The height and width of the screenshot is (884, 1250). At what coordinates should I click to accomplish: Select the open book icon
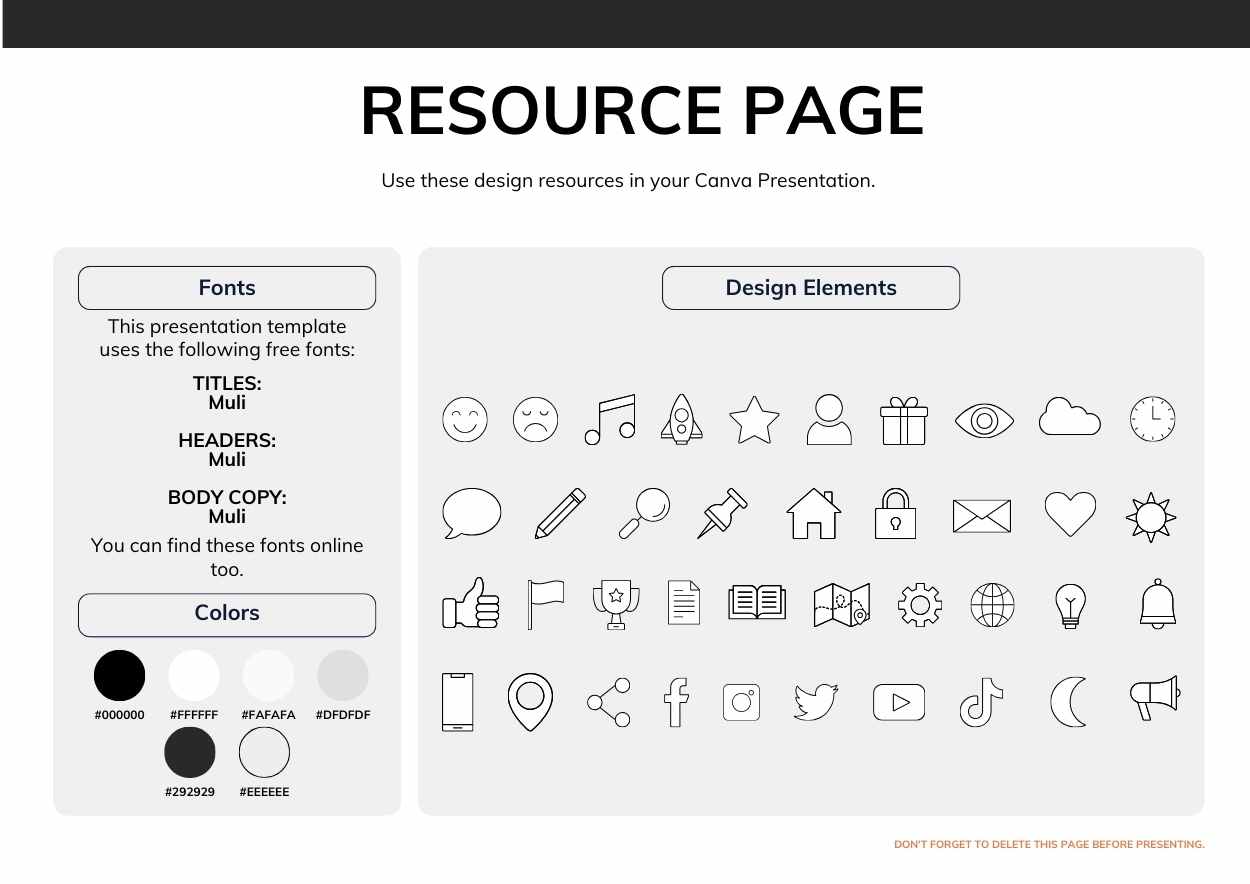click(x=758, y=603)
